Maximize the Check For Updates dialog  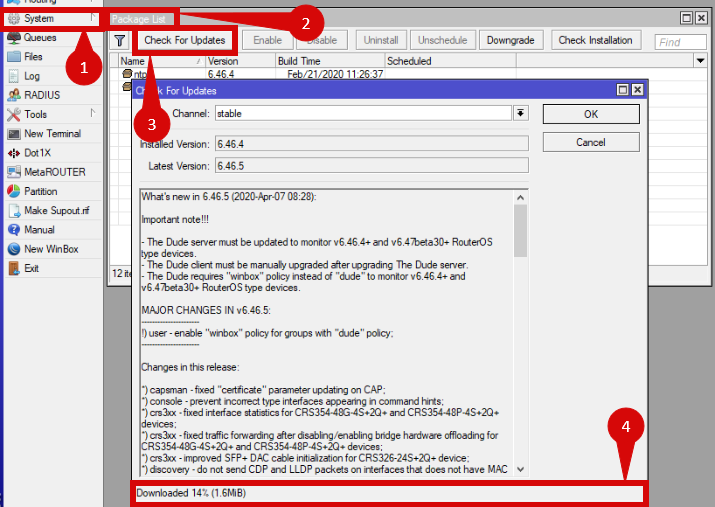[x=623, y=89]
